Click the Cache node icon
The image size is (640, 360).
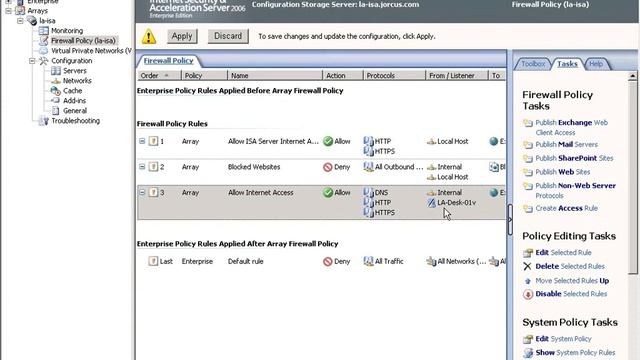point(56,91)
